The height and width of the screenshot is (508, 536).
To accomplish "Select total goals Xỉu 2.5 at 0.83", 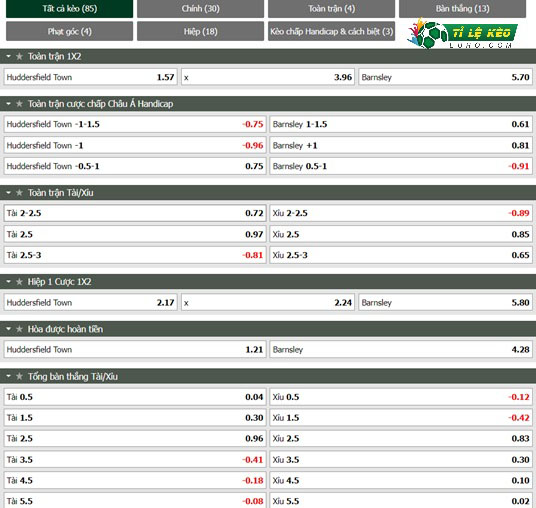I will (x=401, y=439).
